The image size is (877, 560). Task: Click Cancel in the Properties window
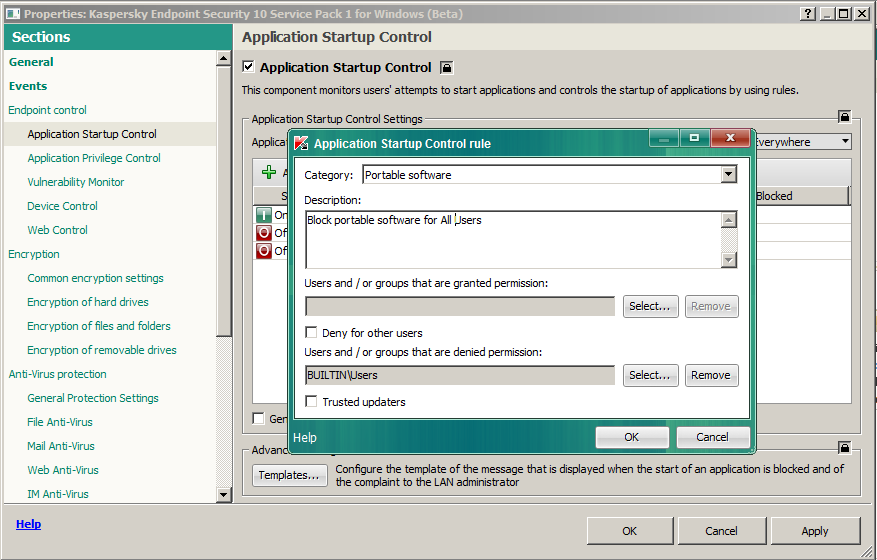722,531
